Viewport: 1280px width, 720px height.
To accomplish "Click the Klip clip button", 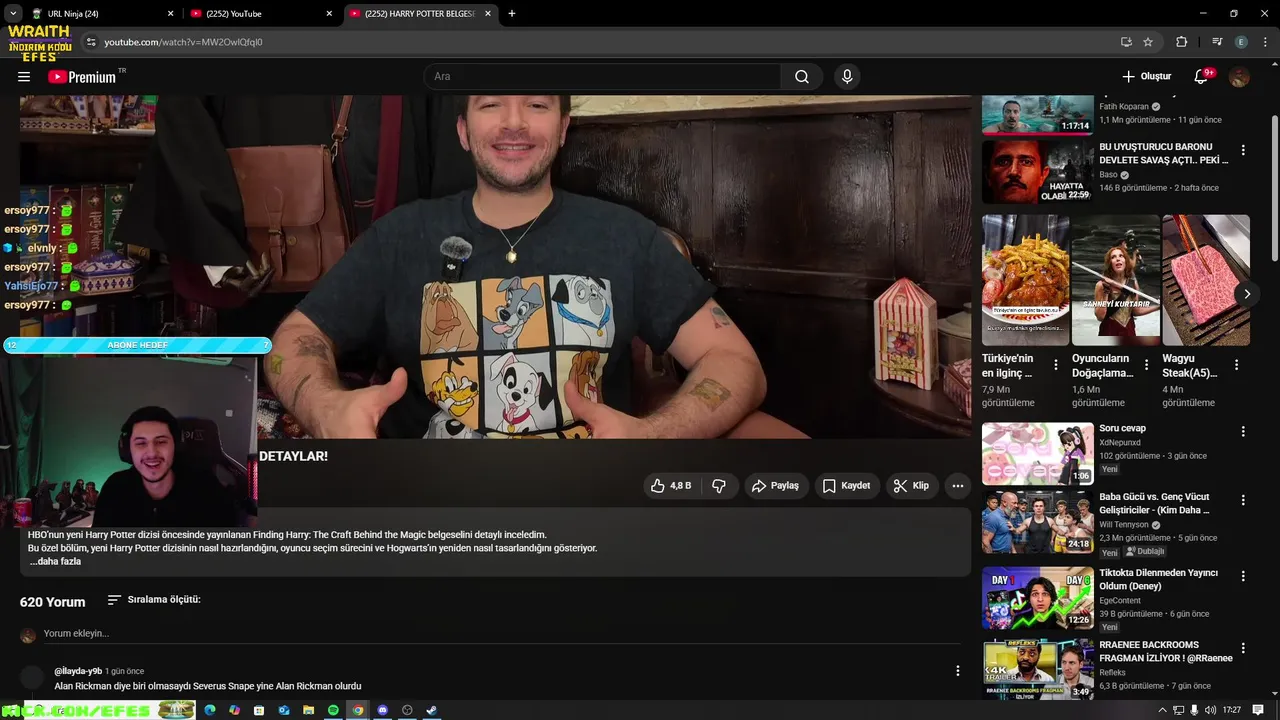I will (x=911, y=486).
